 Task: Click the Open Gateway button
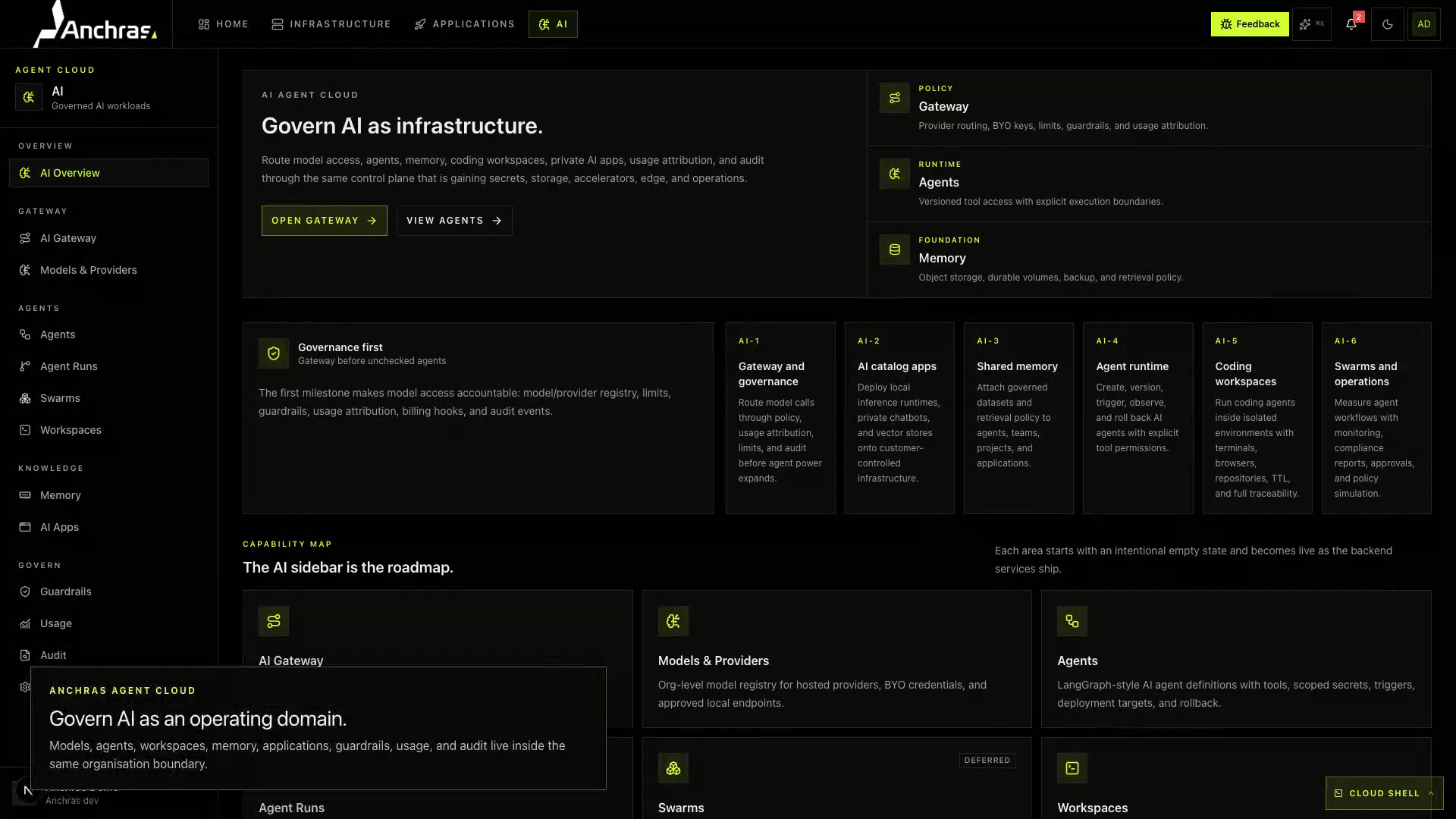pos(324,221)
